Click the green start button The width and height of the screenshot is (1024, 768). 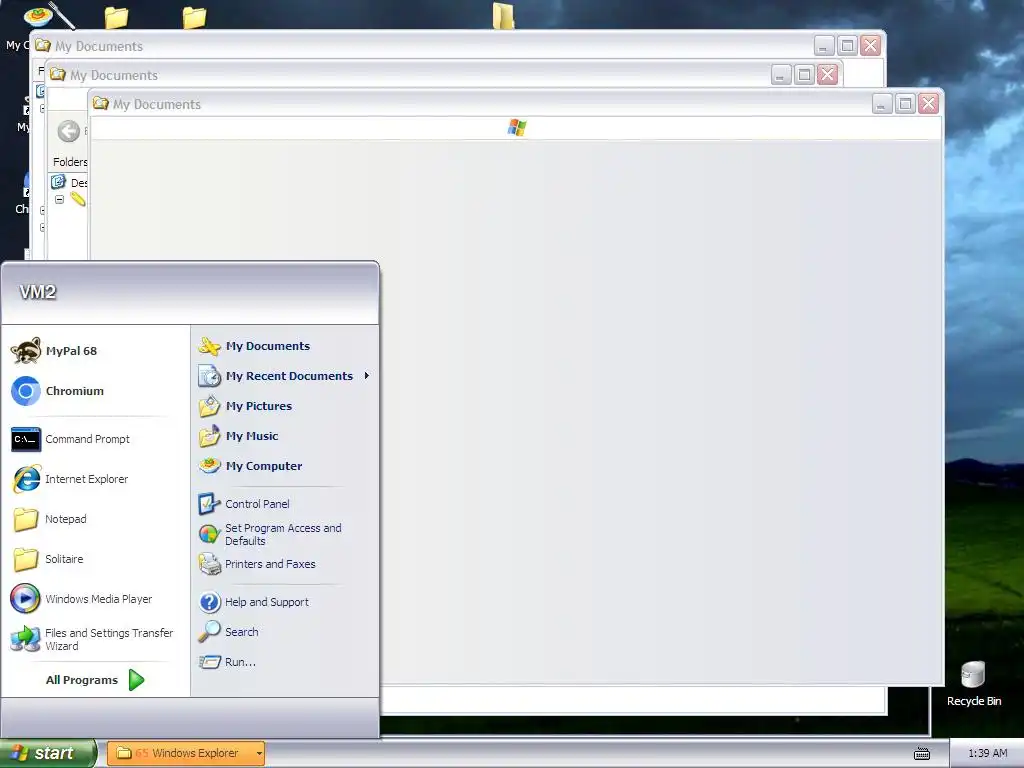47,753
